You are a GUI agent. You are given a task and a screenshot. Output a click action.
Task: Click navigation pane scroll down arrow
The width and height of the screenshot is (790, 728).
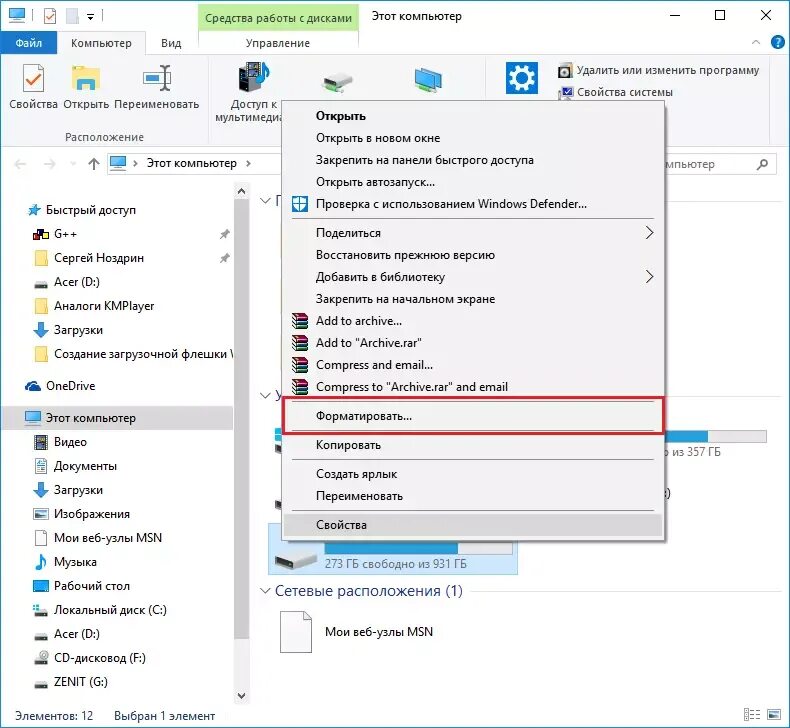coord(241,696)
